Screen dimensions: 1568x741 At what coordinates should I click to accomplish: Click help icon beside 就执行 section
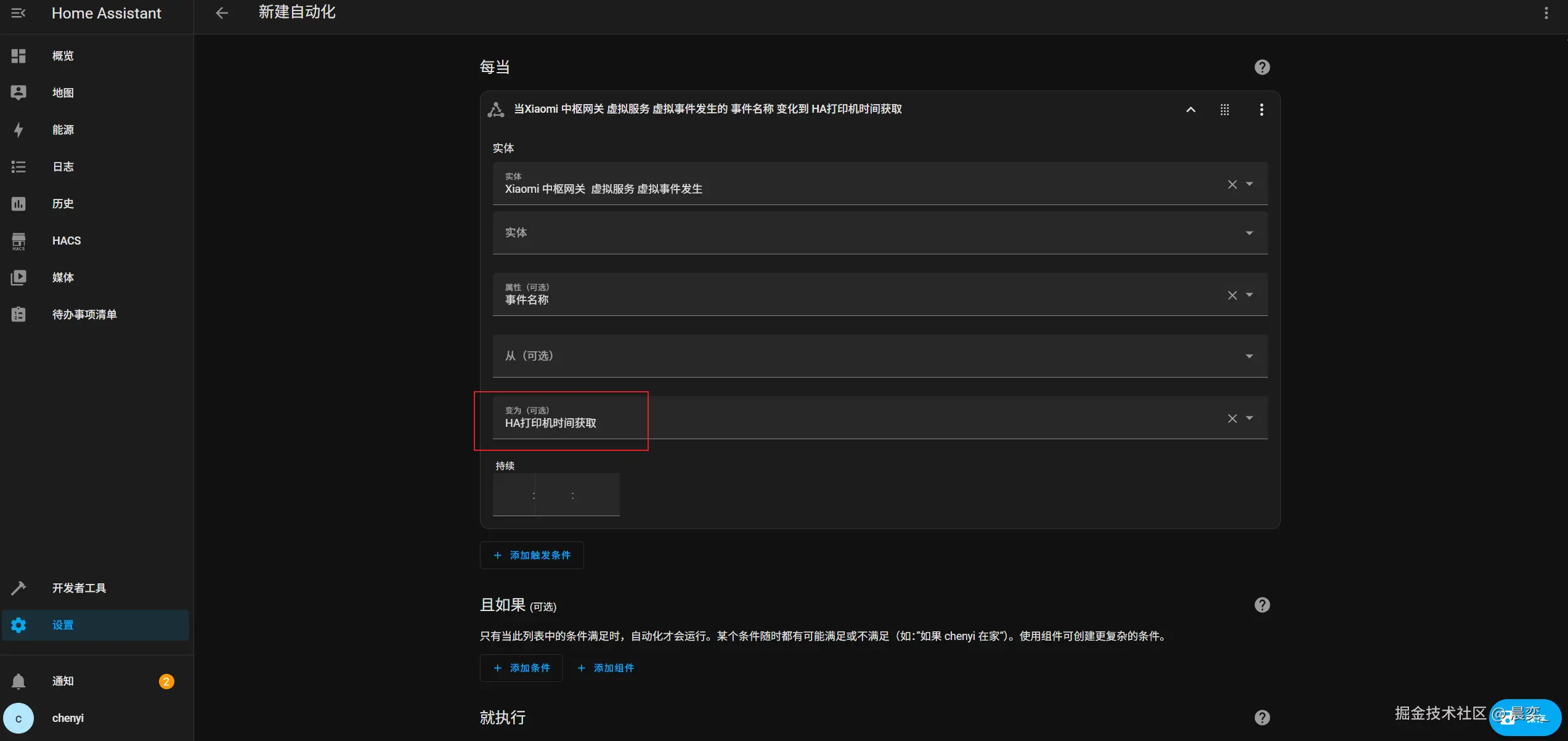(1262, 718)
